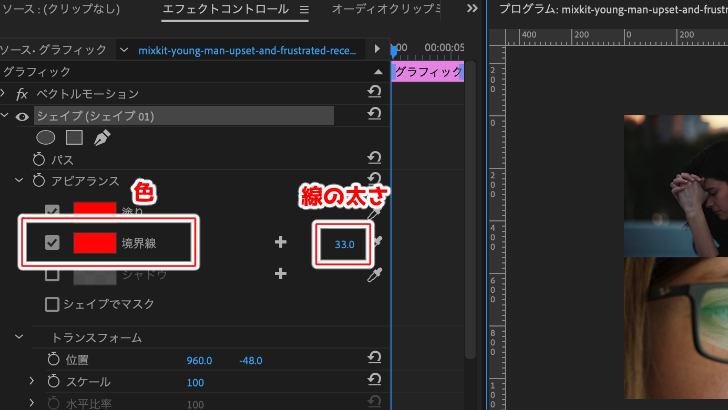This screenshot has width=728, height=410.
Task: Click the upper video in the program monitor
Action: pos(676,186)
